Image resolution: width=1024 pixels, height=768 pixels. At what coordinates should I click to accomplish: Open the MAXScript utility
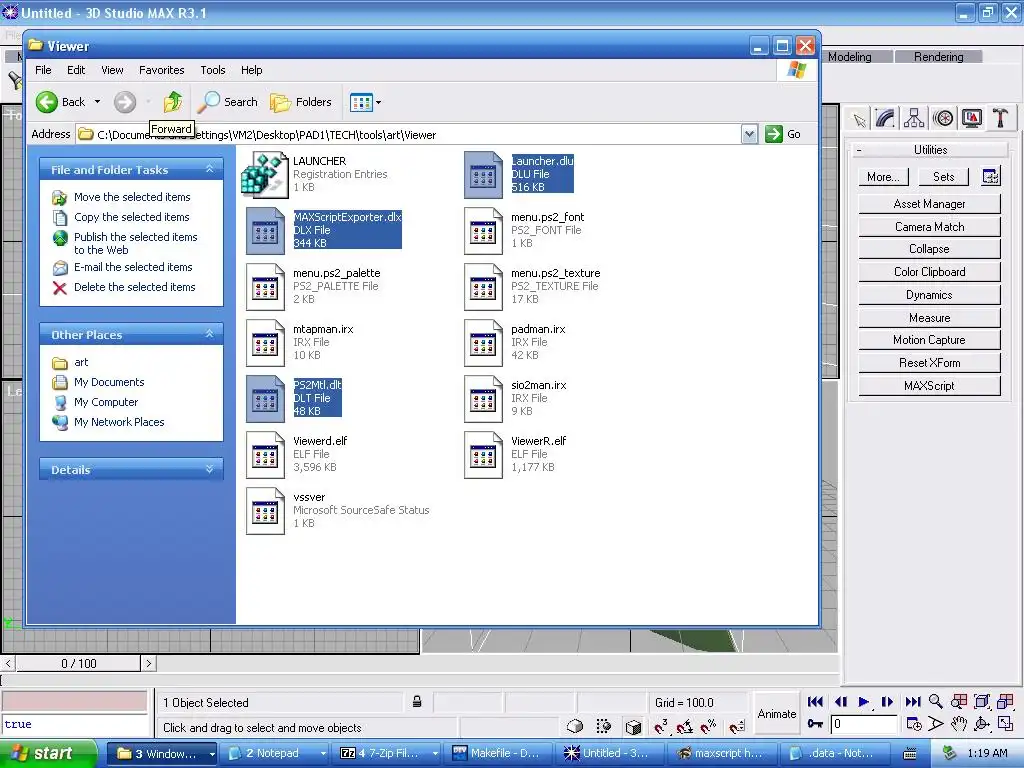929,385
